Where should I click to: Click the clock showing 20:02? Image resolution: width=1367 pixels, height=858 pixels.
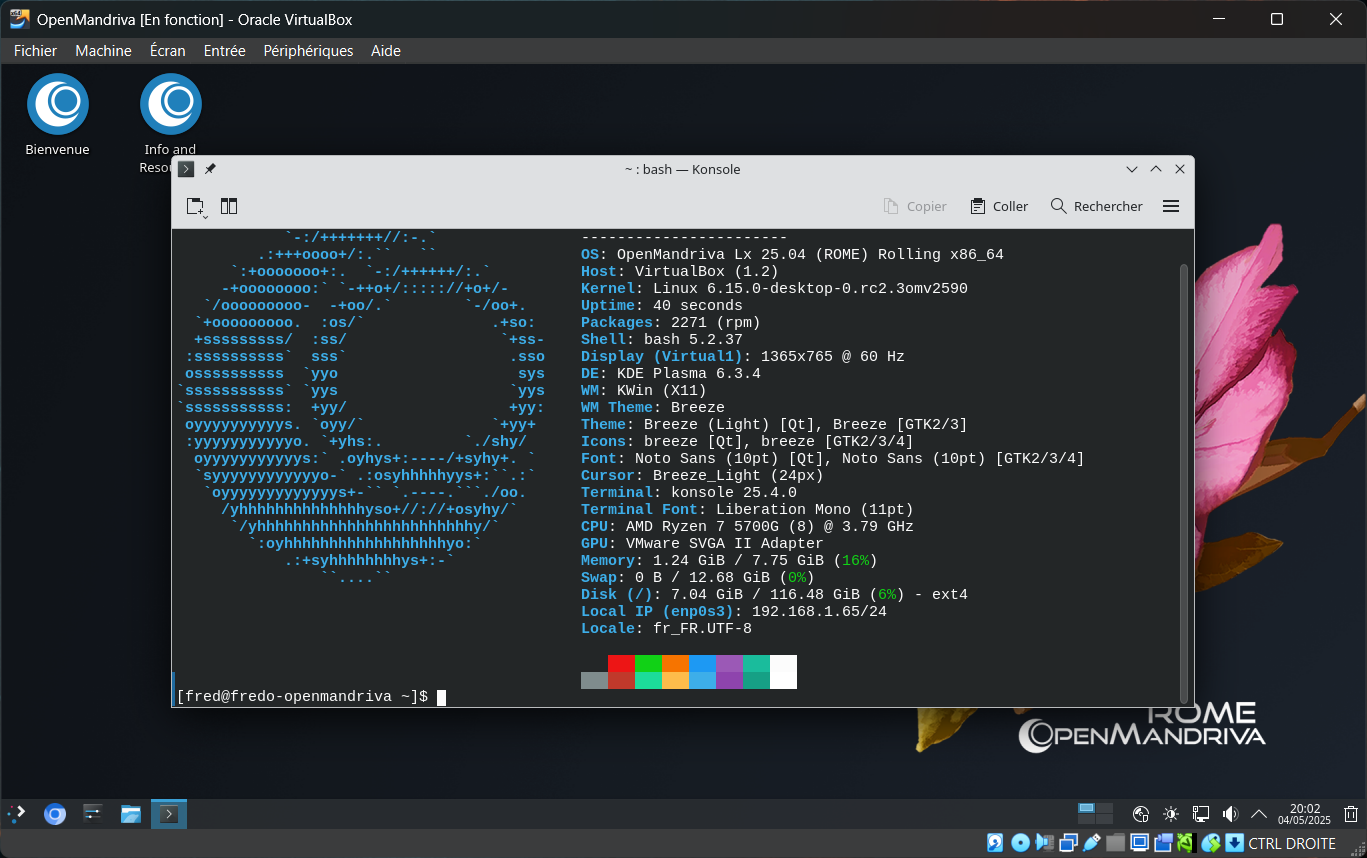pos(1304,814)
